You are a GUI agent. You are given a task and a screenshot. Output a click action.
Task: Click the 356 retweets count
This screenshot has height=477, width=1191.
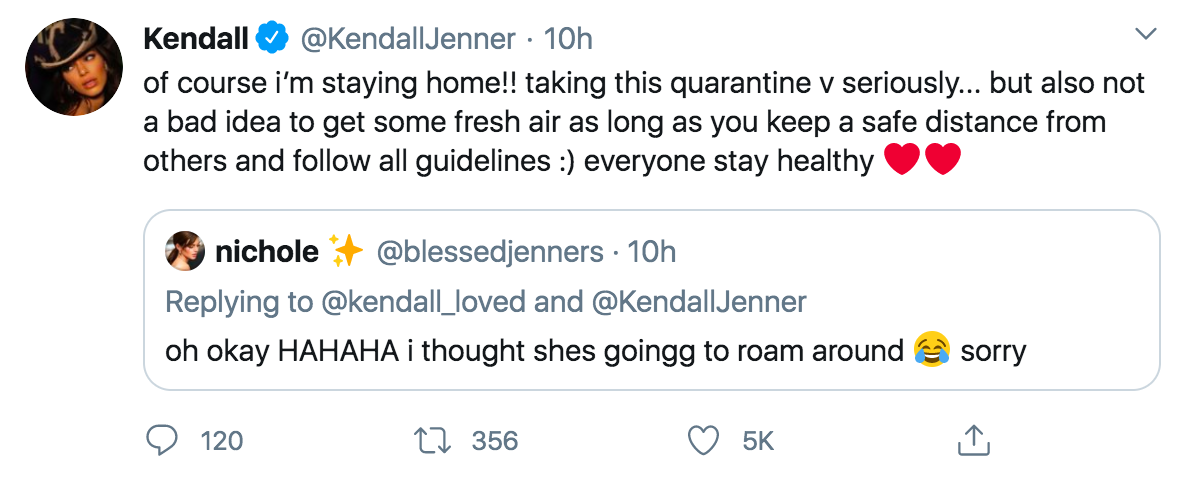coord(494,441)
